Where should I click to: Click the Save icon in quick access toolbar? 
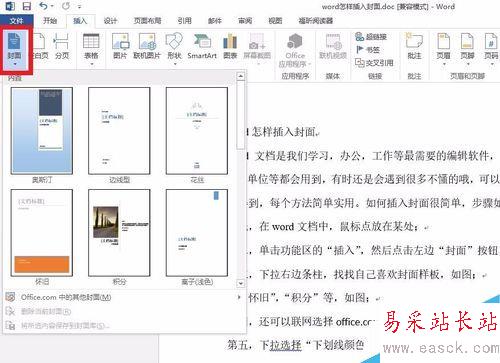(26, 6)
